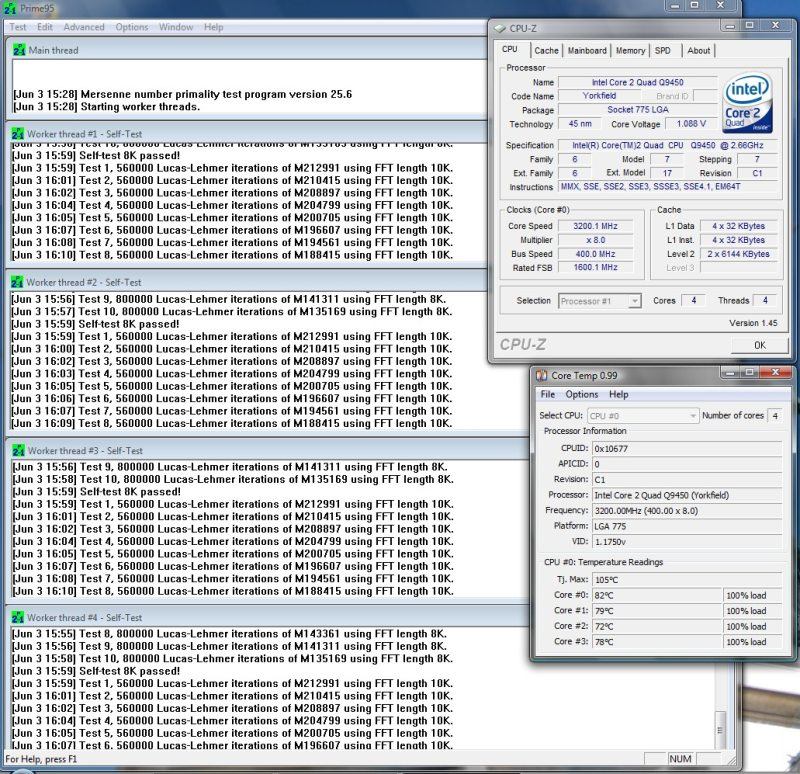
Task: Switch to the SPD tab in CPU-Z
Action: point(663,51)
